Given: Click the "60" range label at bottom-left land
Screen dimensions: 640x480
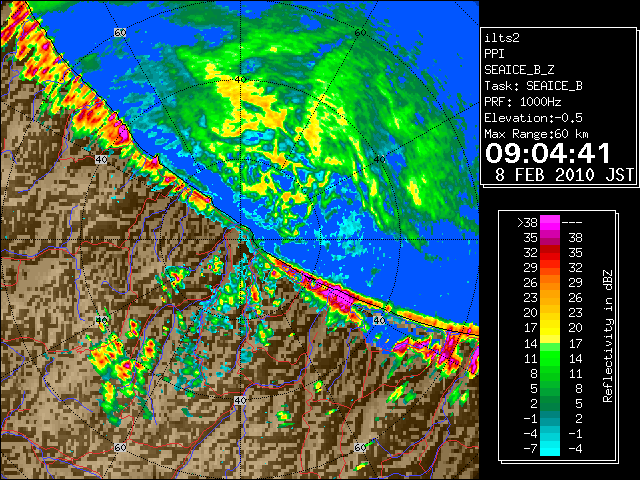Looking at the screenshot, I should tap(120, 447).
